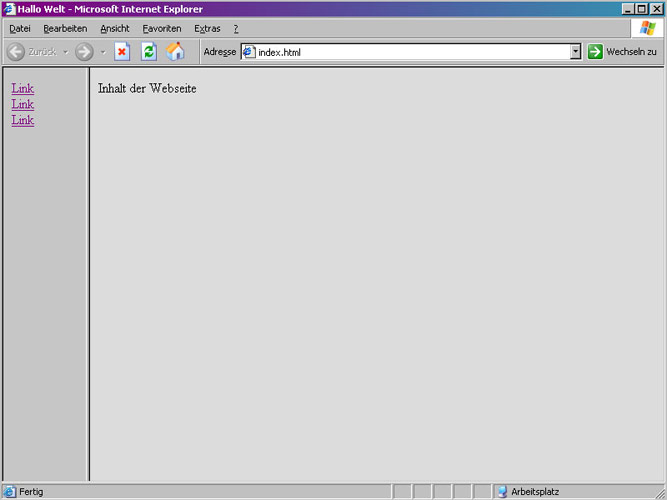Open the Back history dropdown arrow
This screenshot has height=500, width=667.
point(66,52)
